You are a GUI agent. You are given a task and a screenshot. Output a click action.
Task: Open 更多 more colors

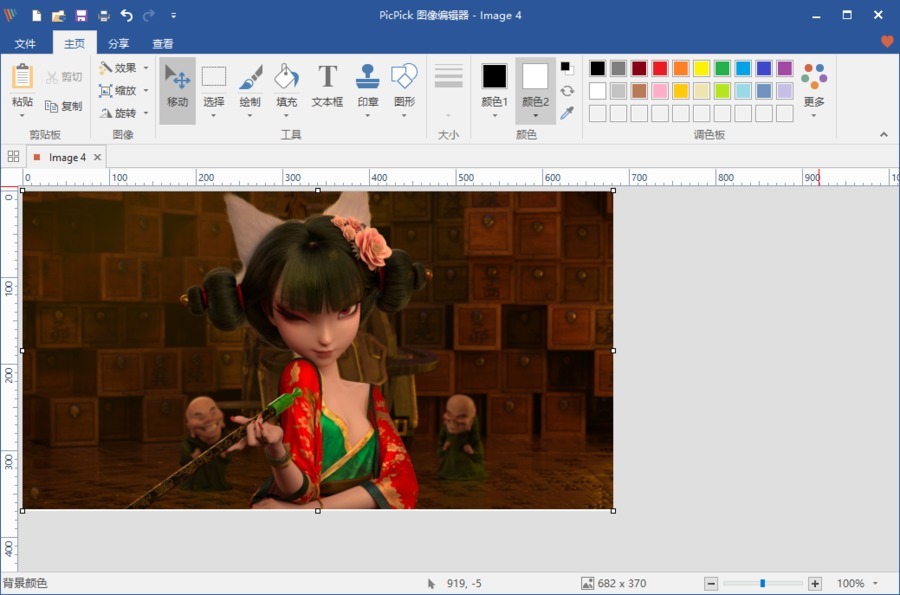click(814, 89)
